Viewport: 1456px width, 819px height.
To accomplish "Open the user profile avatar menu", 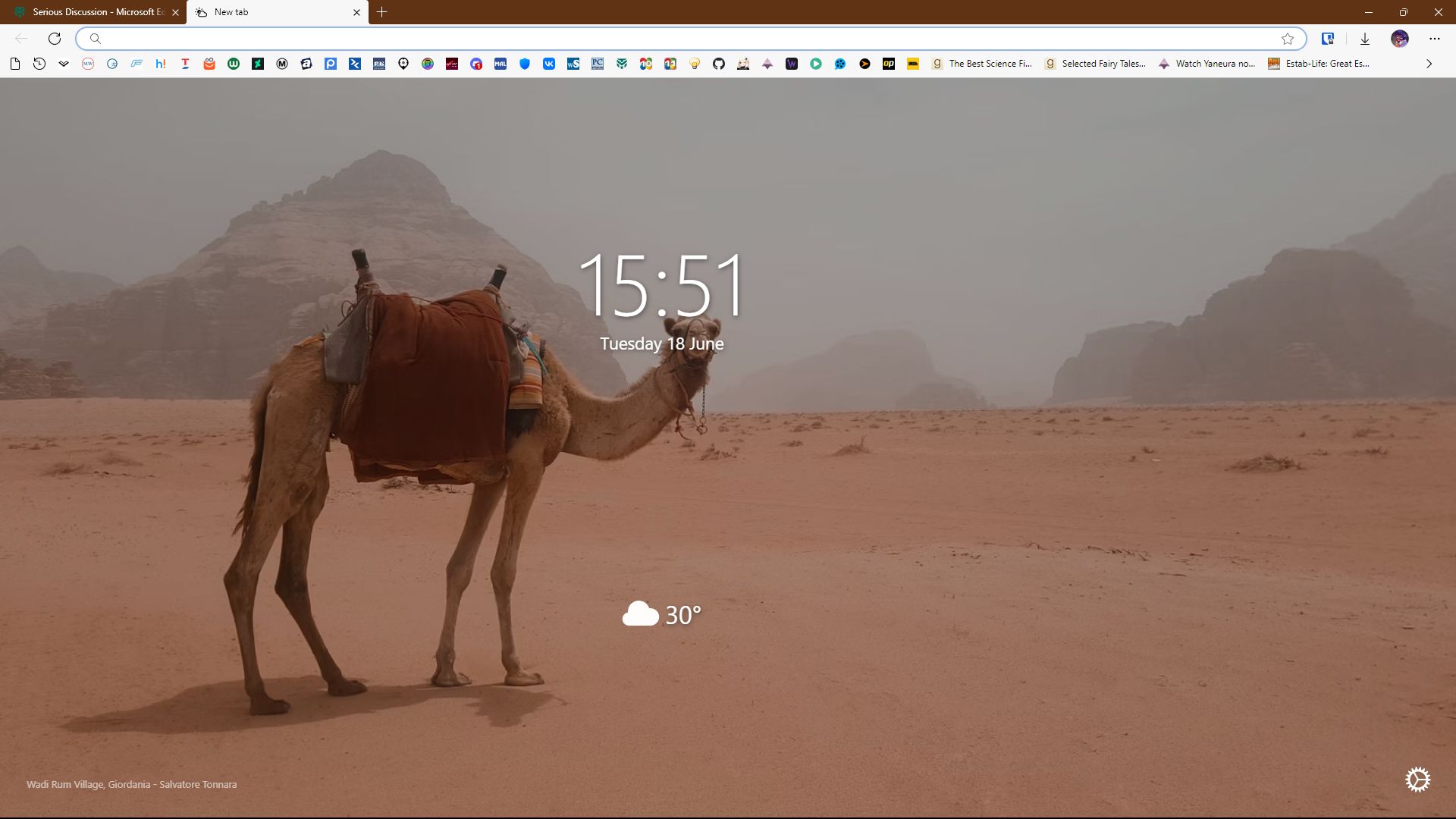I will tap(1399, 39).
